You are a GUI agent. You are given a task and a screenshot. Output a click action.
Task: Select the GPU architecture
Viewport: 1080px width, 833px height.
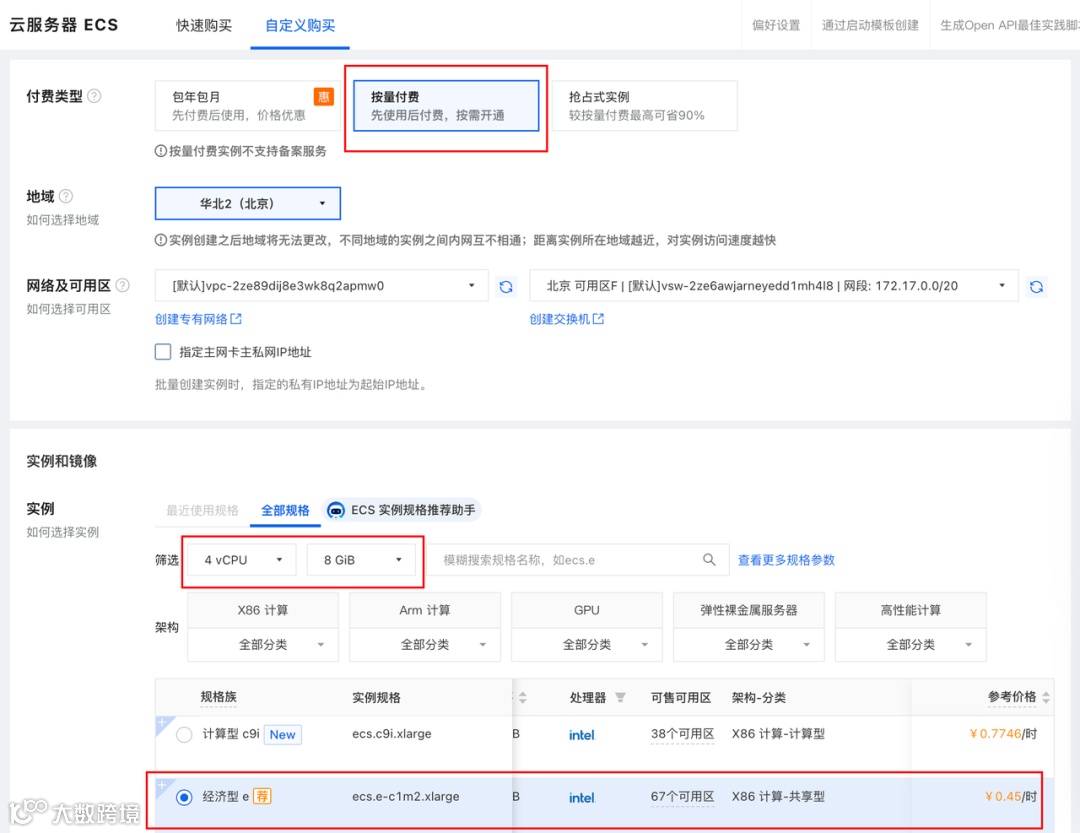587,610
